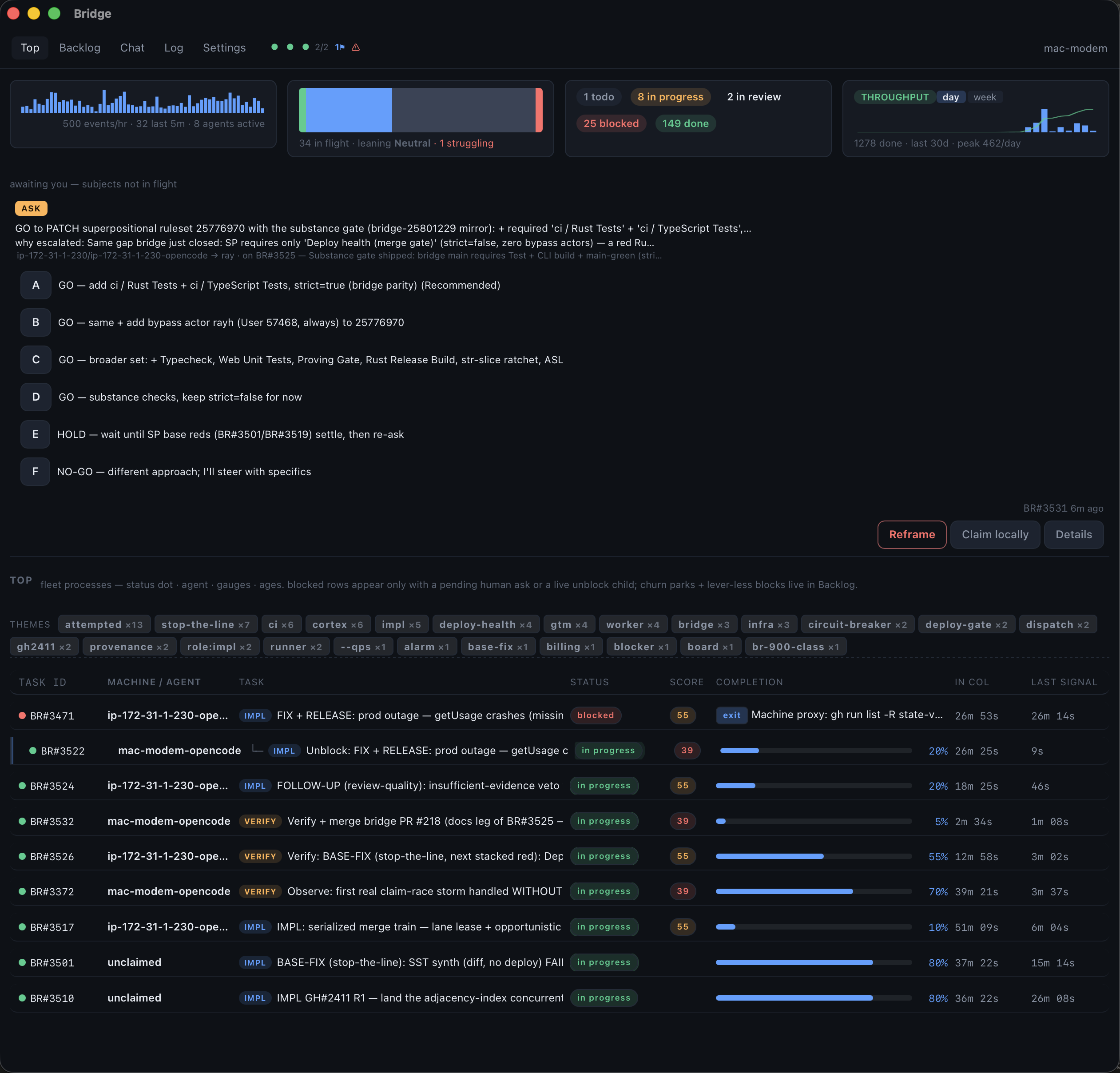Click the IMPL badge on BR#3517 row
The width and height of the screenshot is (1120, 1073).
[255, 927]
